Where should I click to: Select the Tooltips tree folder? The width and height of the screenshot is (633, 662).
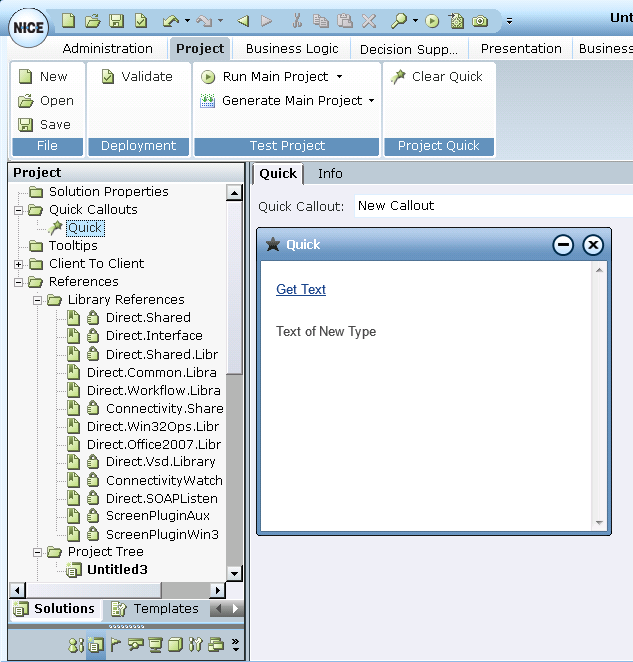pyautogui.click(x=73, y=246)
